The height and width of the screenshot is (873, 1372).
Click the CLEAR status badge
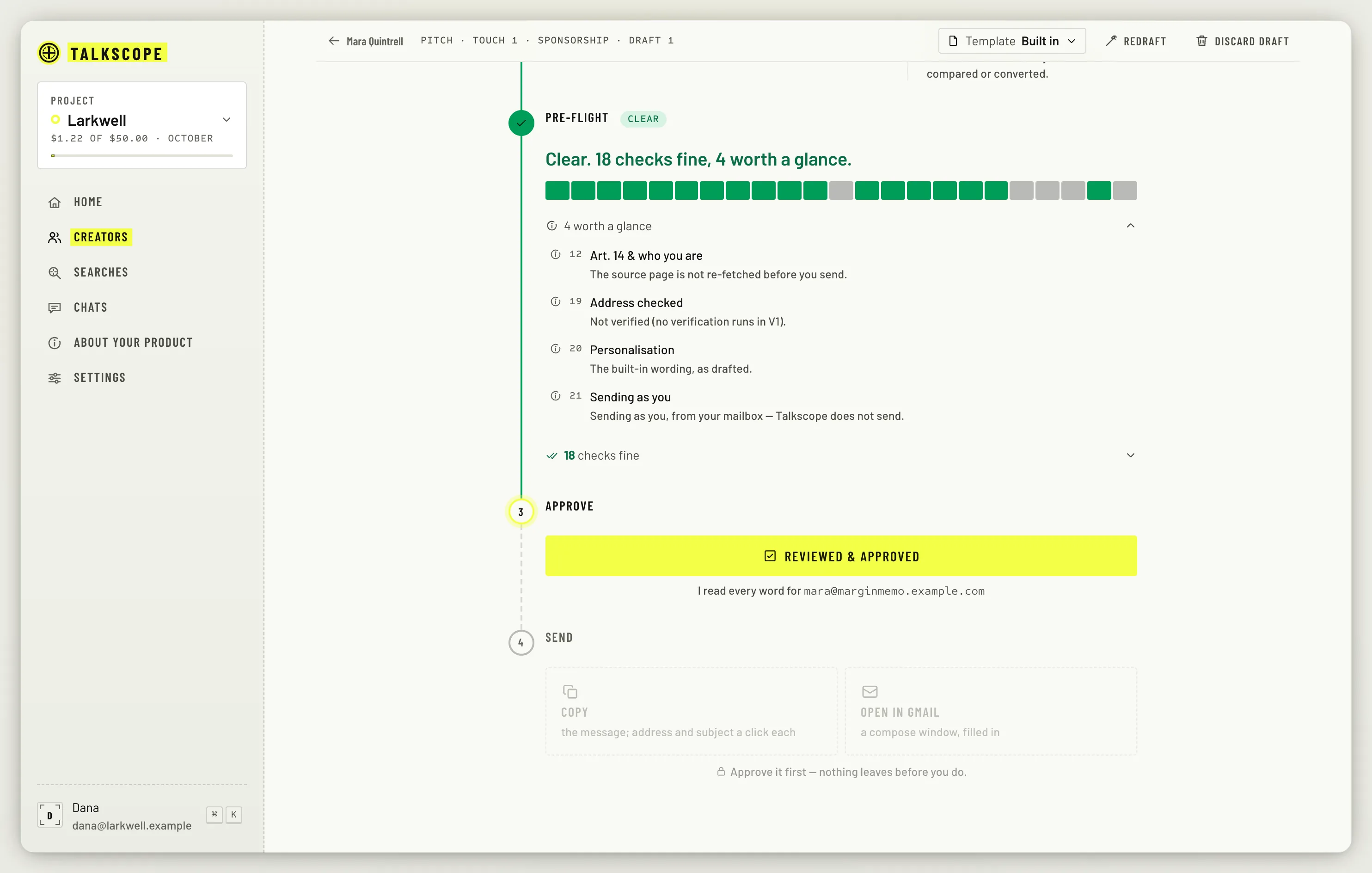pyautogui.click(x=643, y=119)
